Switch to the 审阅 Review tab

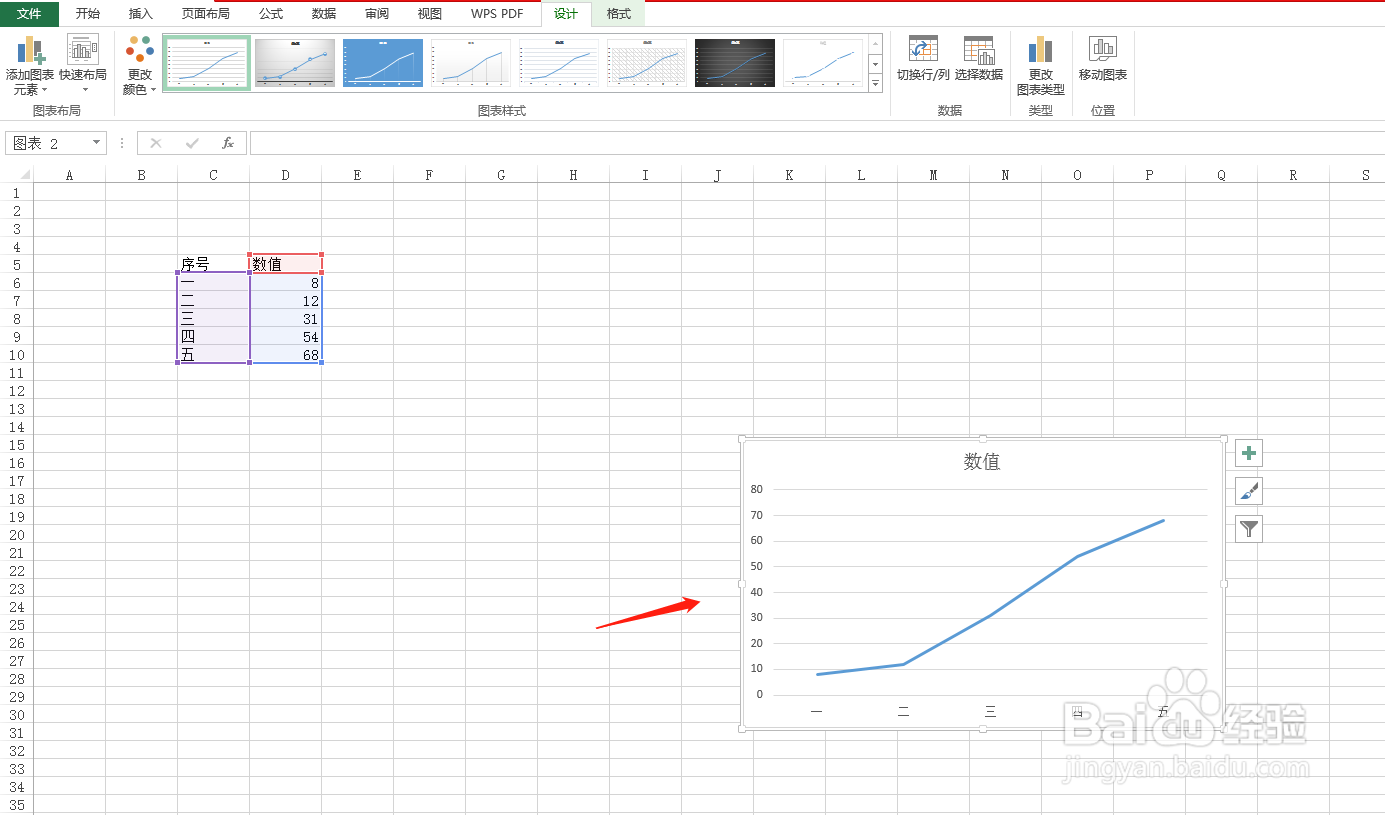pyautogui.click(x=377, y=14)
